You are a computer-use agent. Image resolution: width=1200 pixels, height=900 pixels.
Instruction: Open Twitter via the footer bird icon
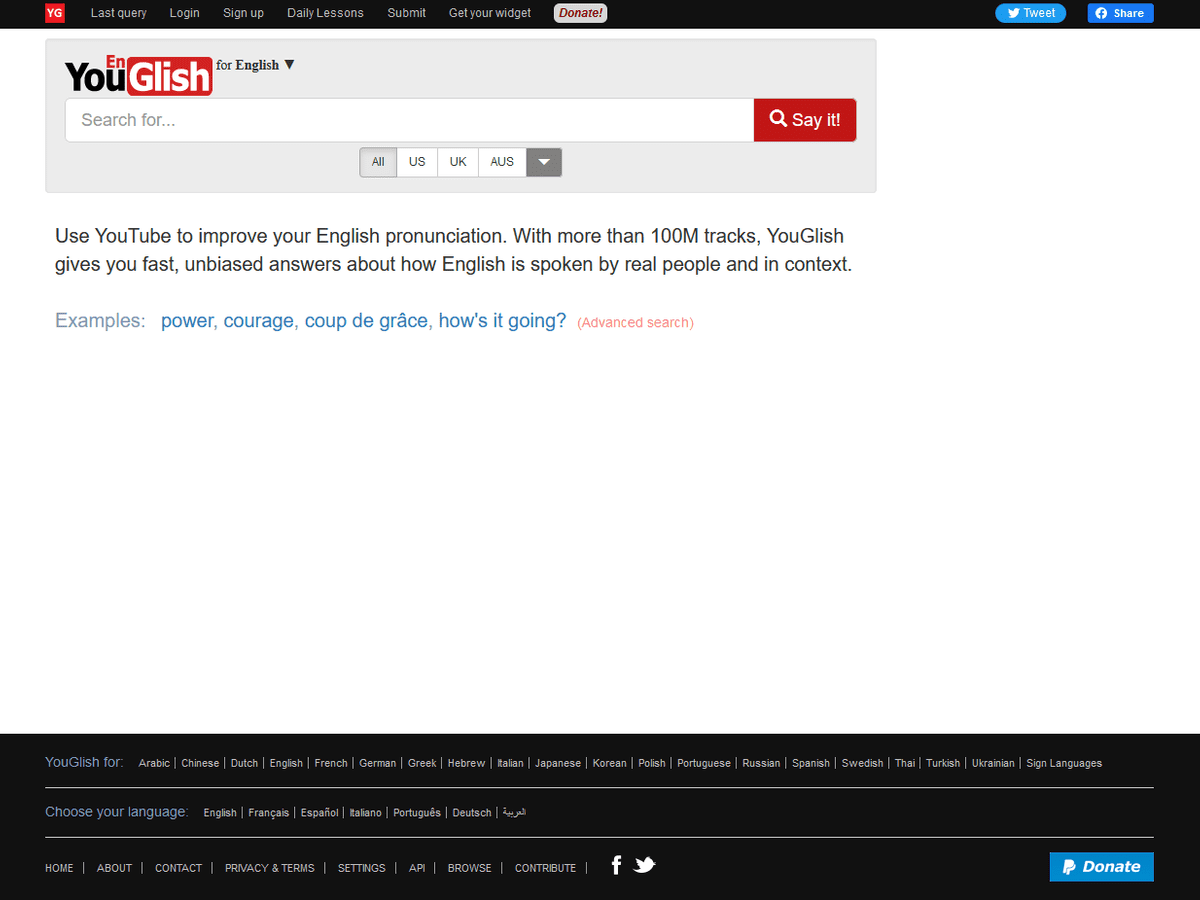click(x=644, y=864)
